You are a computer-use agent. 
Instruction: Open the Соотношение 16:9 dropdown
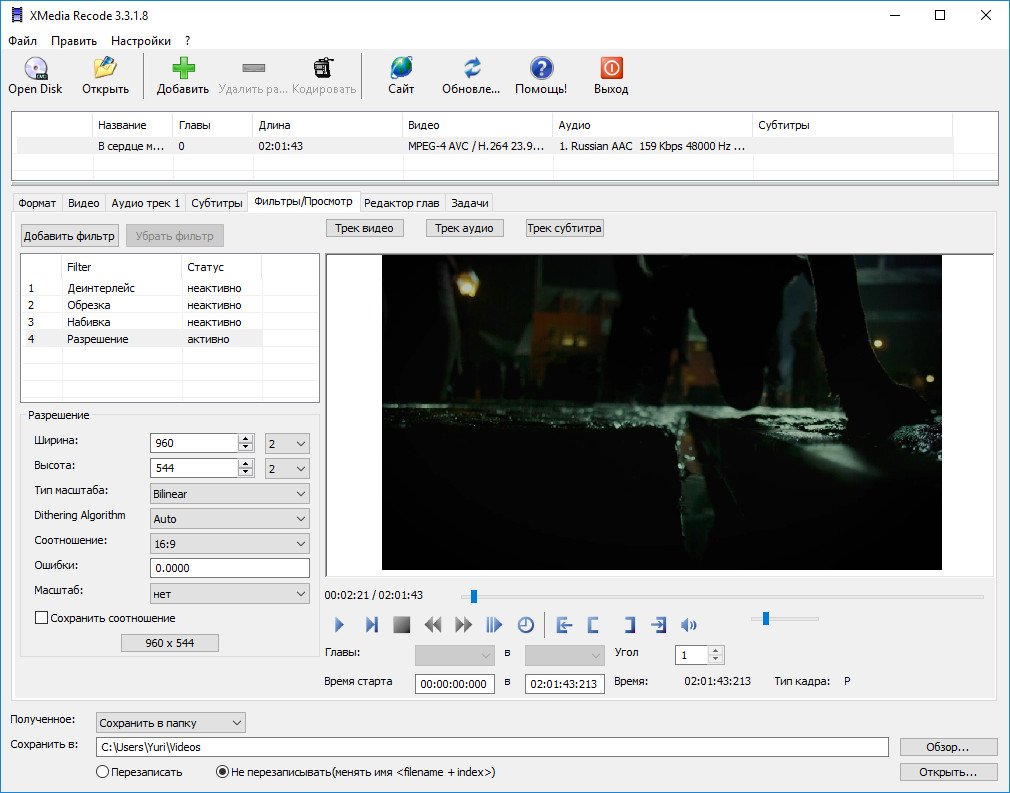click(229, 544)
